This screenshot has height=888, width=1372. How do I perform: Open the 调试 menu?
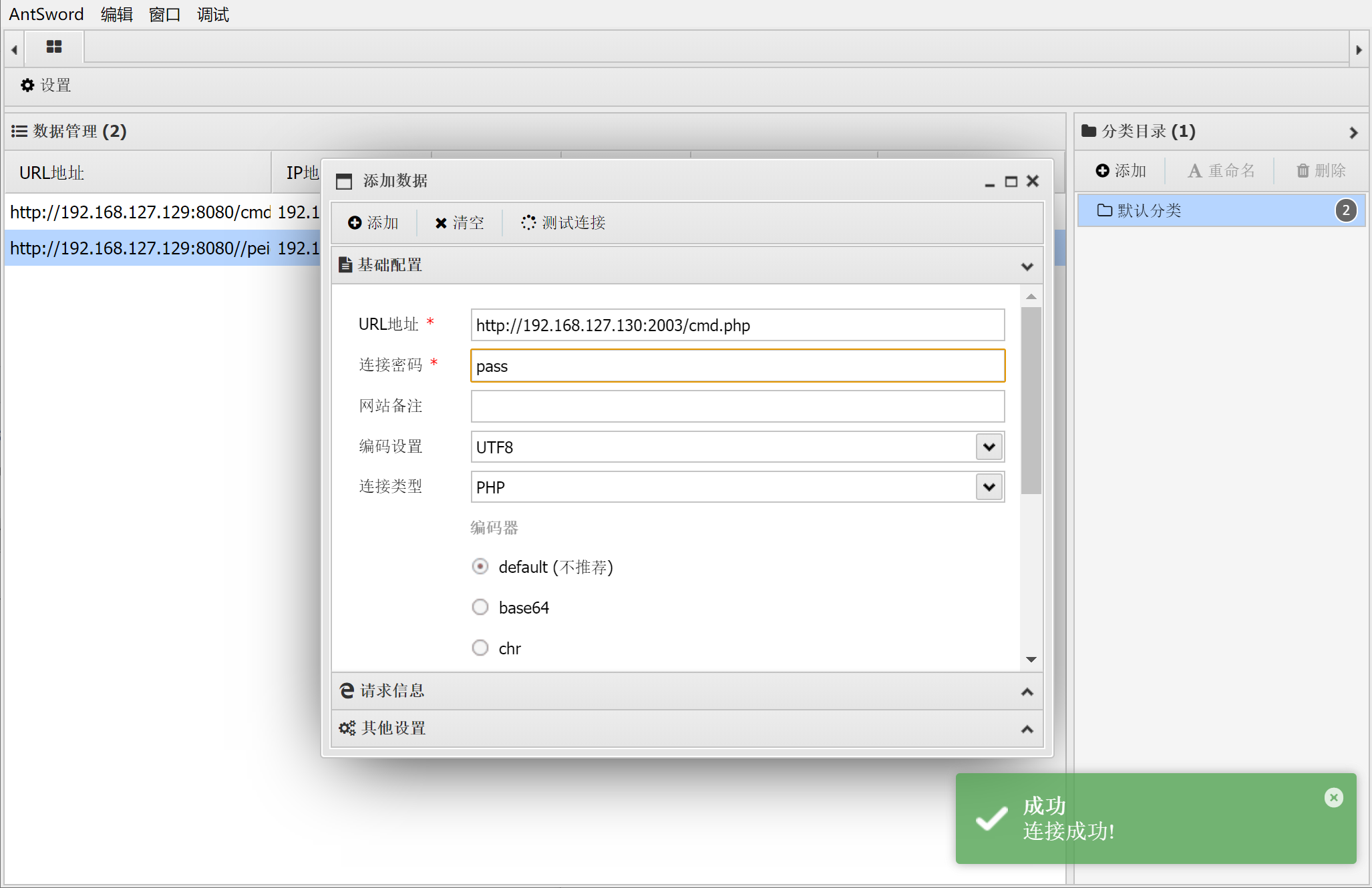coord(212,14)
